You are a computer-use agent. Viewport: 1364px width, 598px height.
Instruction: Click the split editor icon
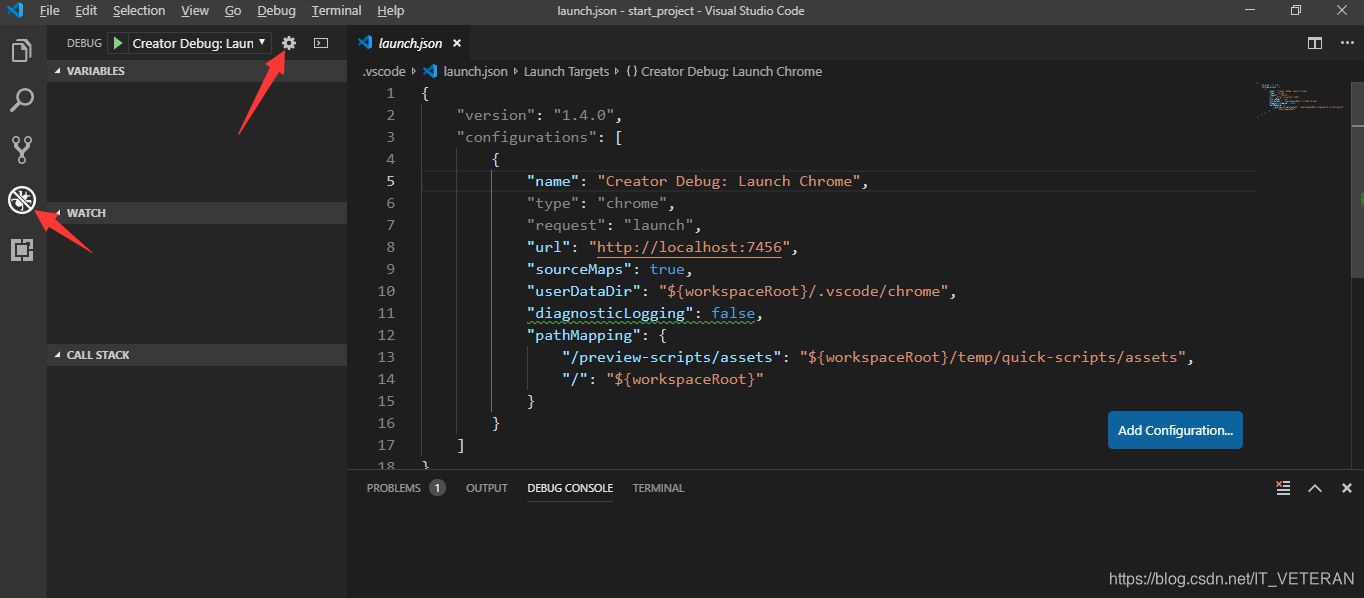[x=1315, y=43]
